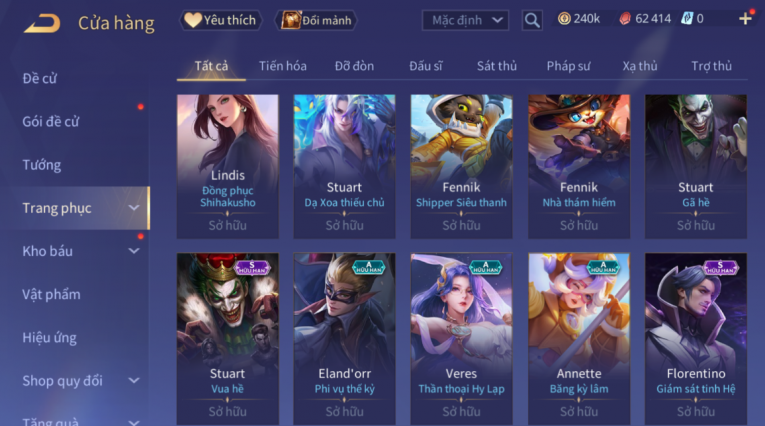This screenshot has height=426, width=765.
Task: Click the Đổi mảnh chest icon
Action: pyautogui.click(x=291, y=20)
